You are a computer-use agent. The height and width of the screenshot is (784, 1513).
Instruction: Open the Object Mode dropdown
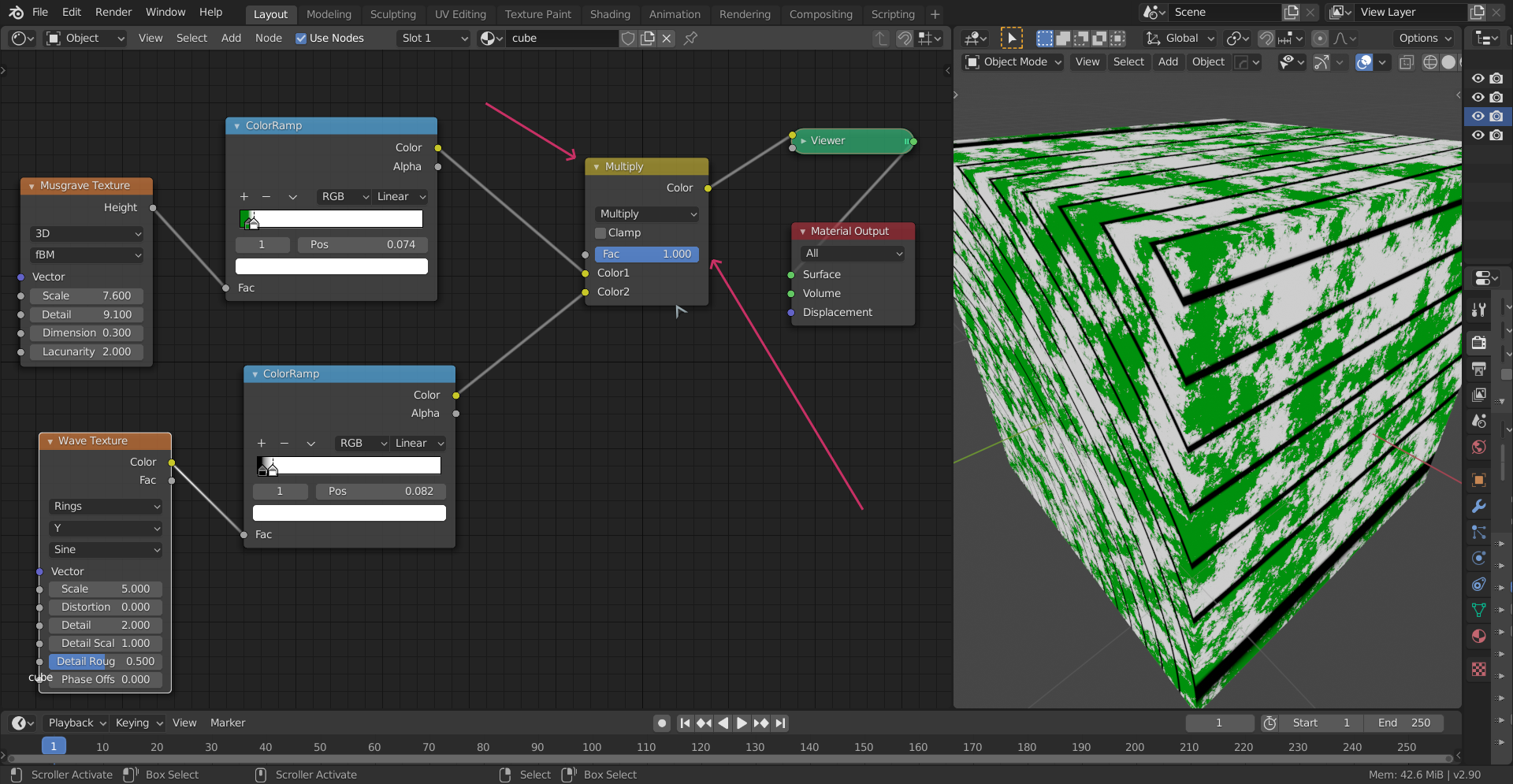coord(1013,61)
